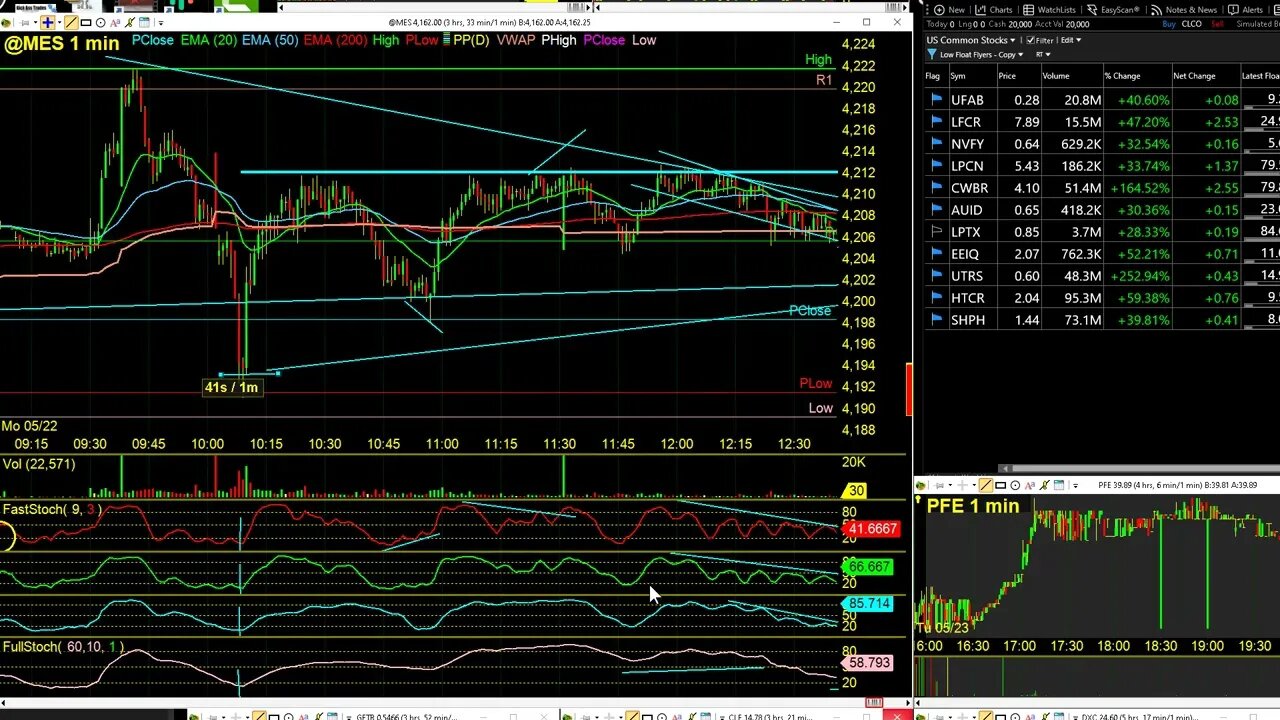Select the UTRS symbol row
1280x720 pixels.
(1102, 276)
